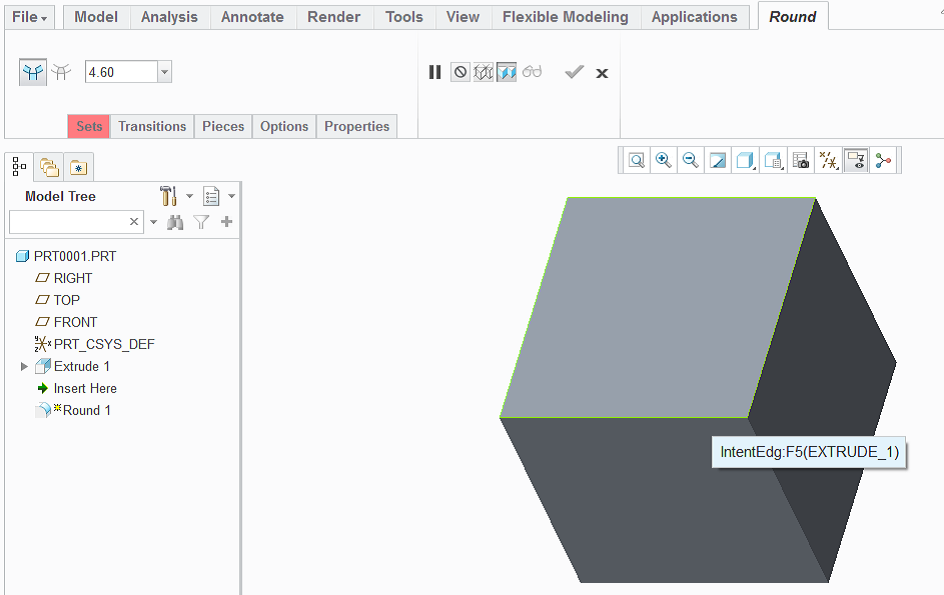Refit the model to the screen

[x=717, y=160]
